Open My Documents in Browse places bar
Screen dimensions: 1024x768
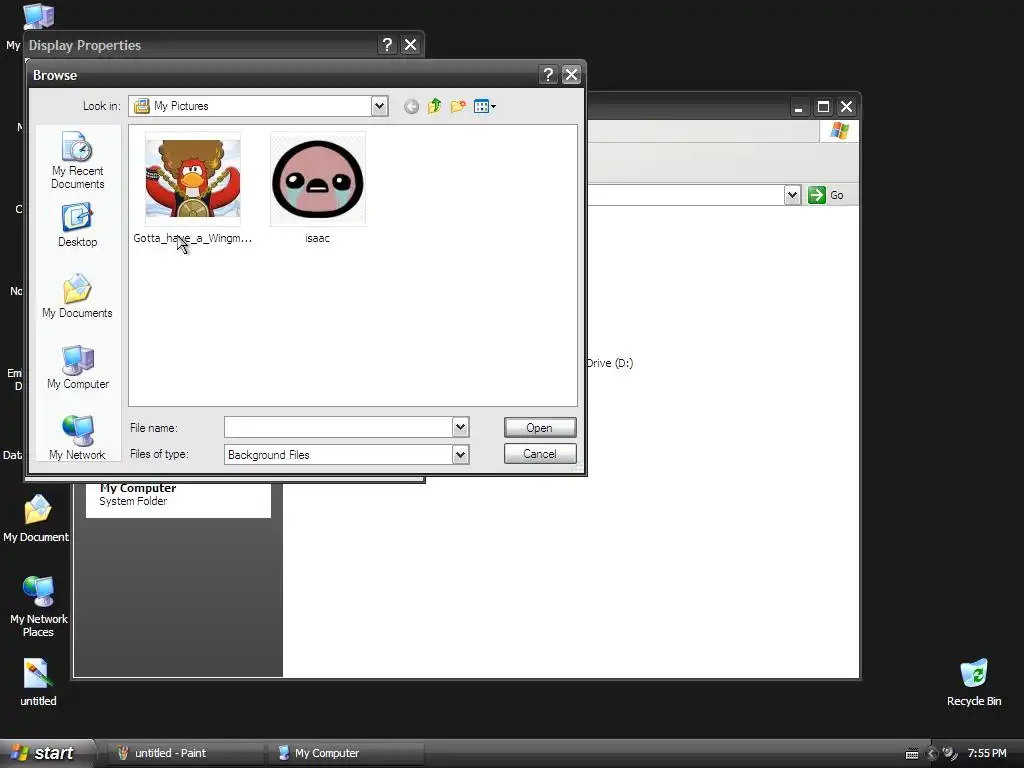tap(77, 296)
